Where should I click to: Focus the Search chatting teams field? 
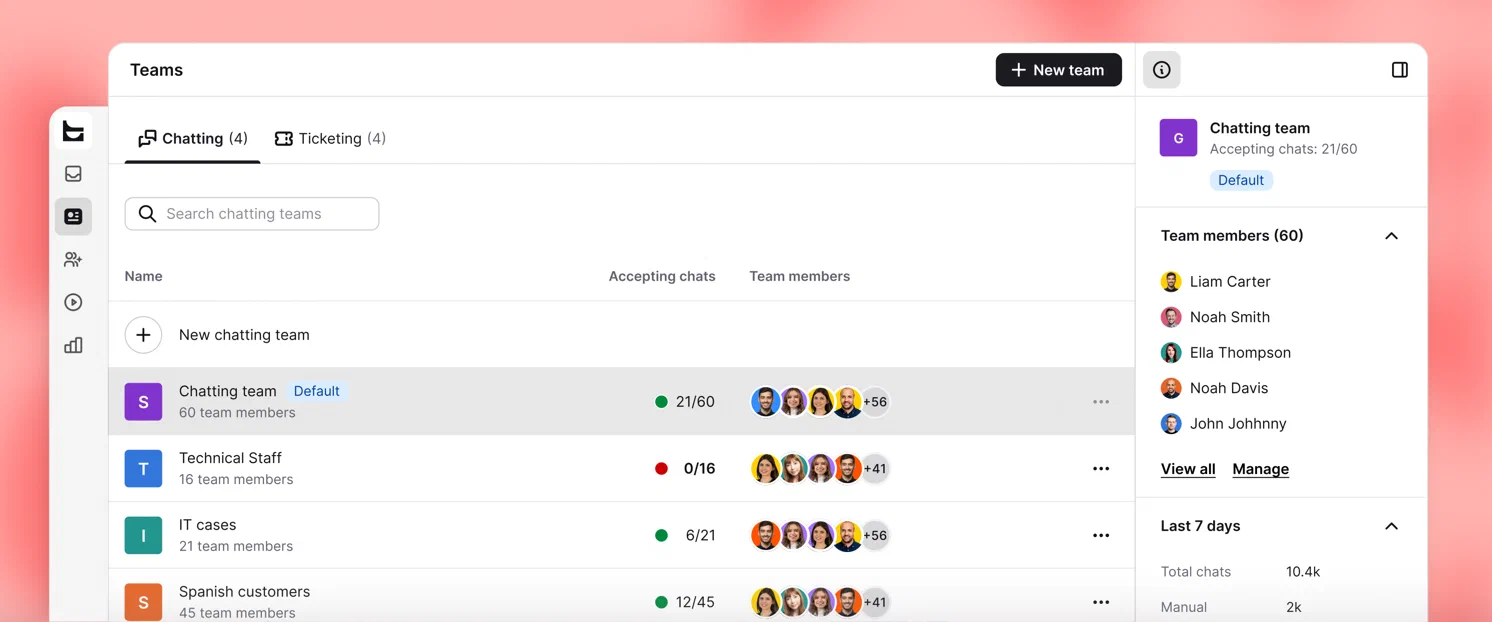pyautogui.click(x=252, y=214)
